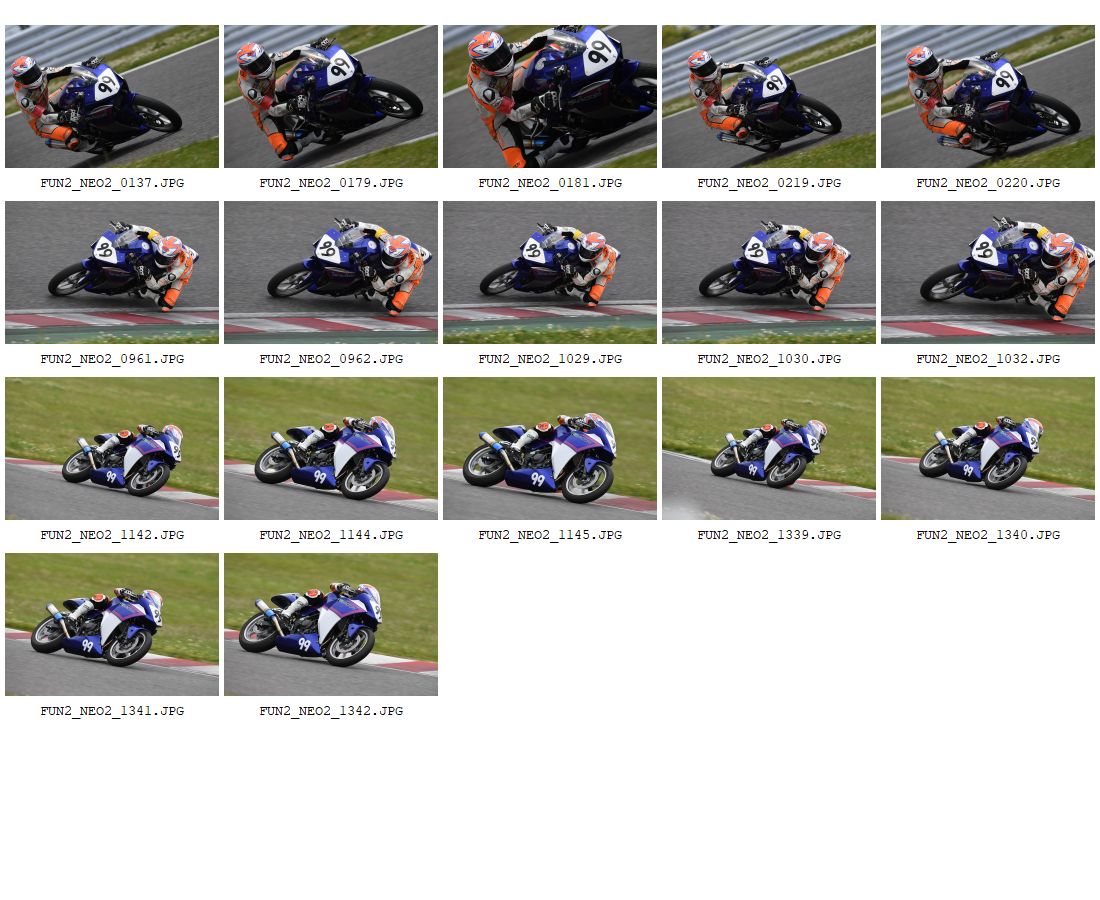
Task: Open the FUN2_NEO2_0961.JPG image
Action: coord(112,273)
